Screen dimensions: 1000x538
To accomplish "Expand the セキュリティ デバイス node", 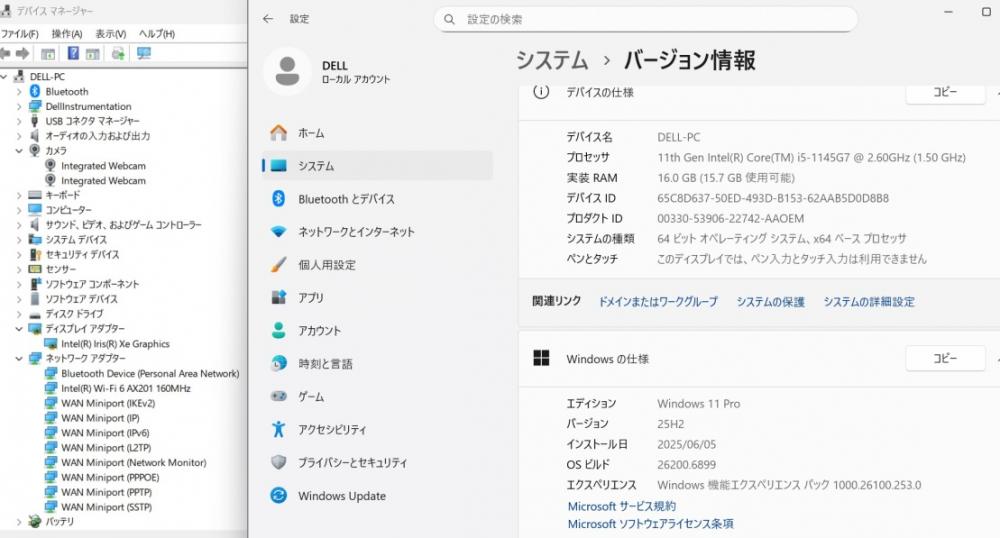I will coord(19,254).
